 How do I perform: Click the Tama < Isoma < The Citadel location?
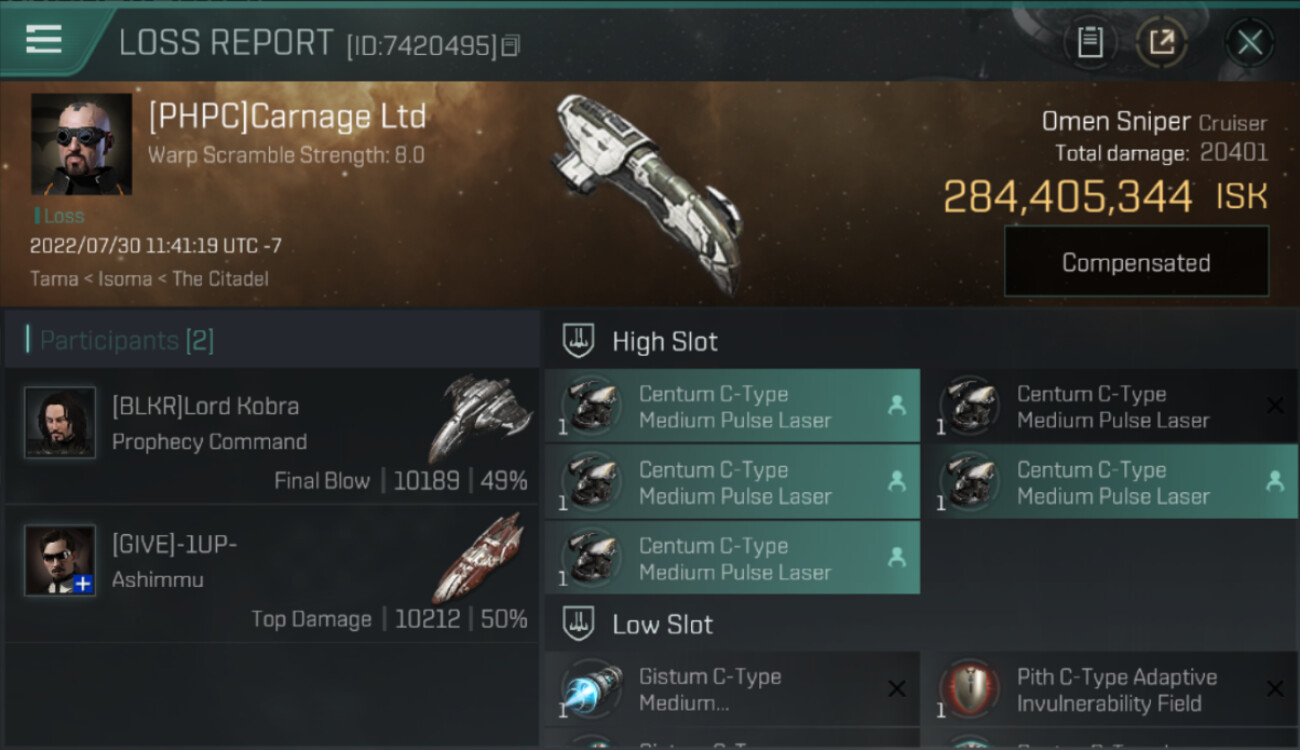149,279
